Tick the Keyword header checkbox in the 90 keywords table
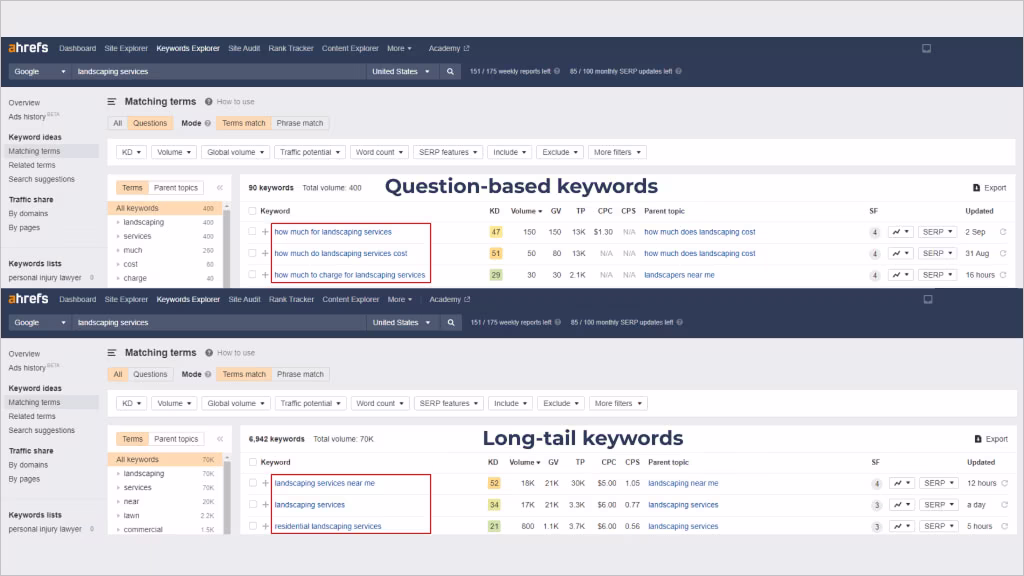Screen dimensions: 1024x576 [252, 211]
